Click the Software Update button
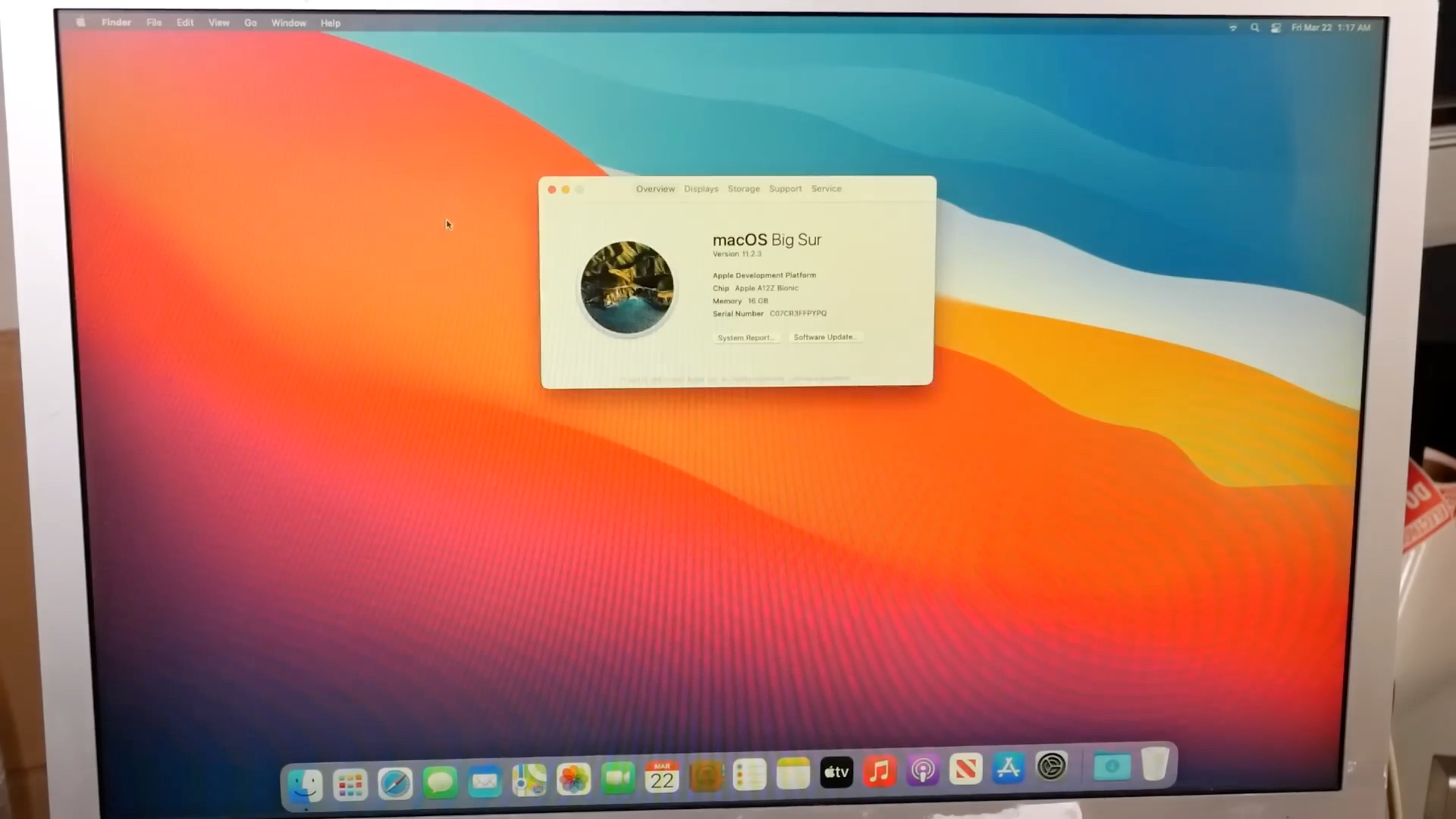The width and height of the screenshot is (1456, 819). click(825, 337)
